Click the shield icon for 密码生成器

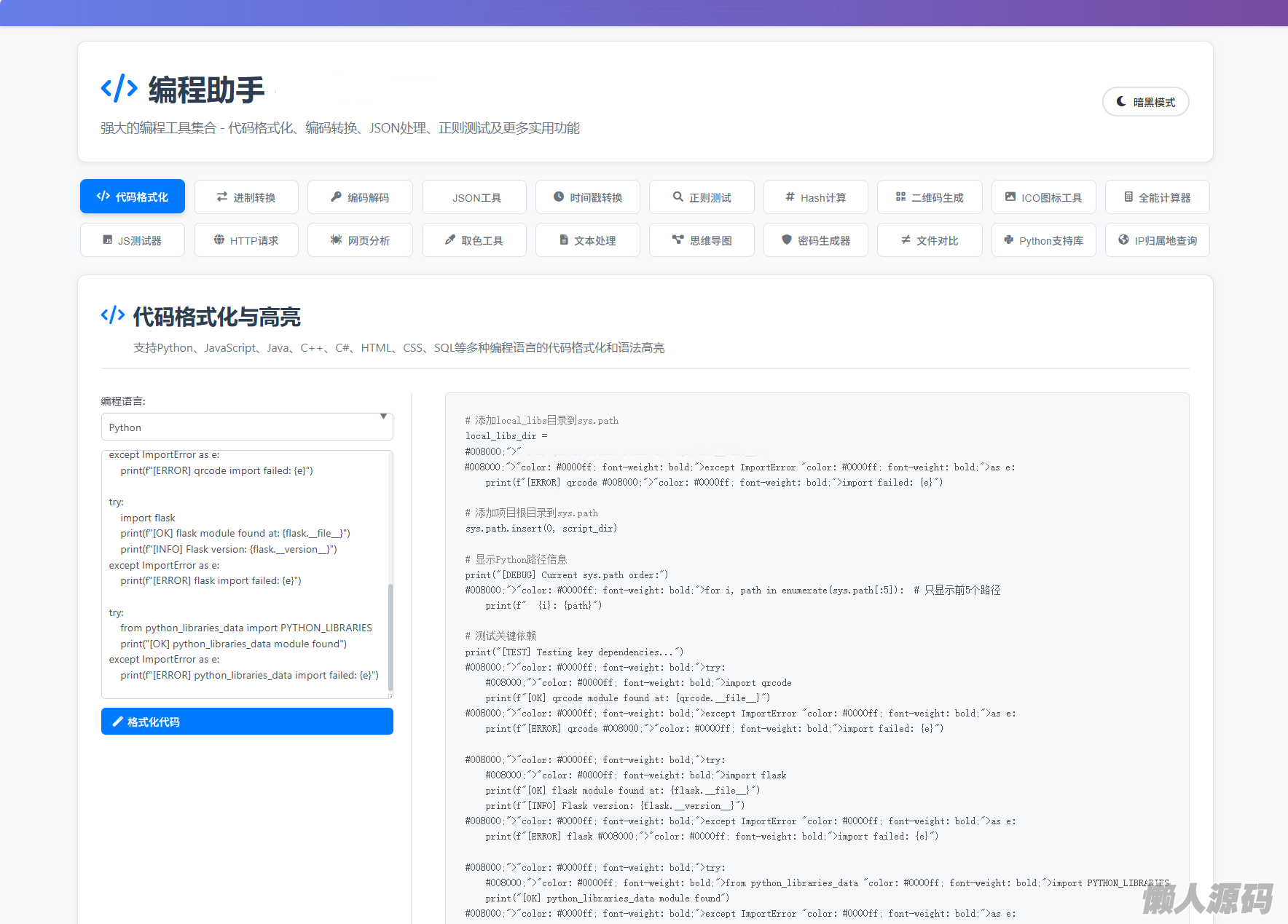click(787, 240)
